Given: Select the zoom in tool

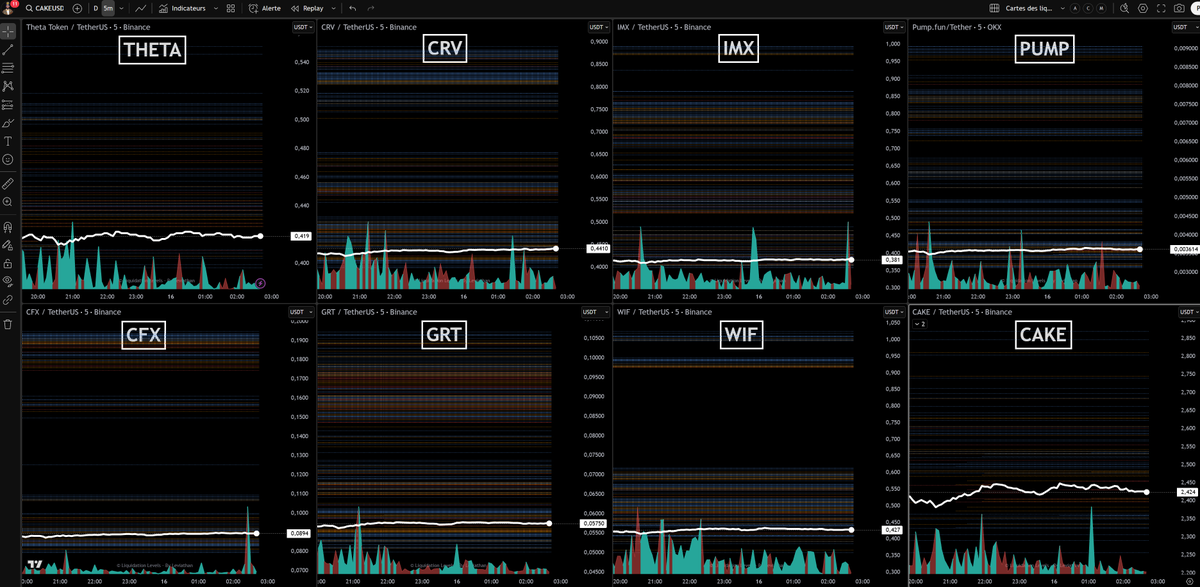Looking at the screenshot, I should point(8,202).
